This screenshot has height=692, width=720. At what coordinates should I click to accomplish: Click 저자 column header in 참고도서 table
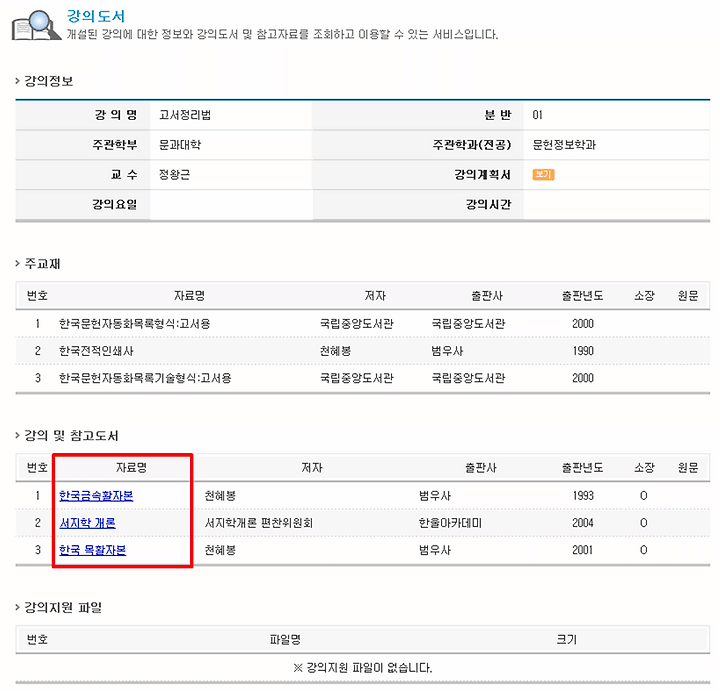(312, 467)
